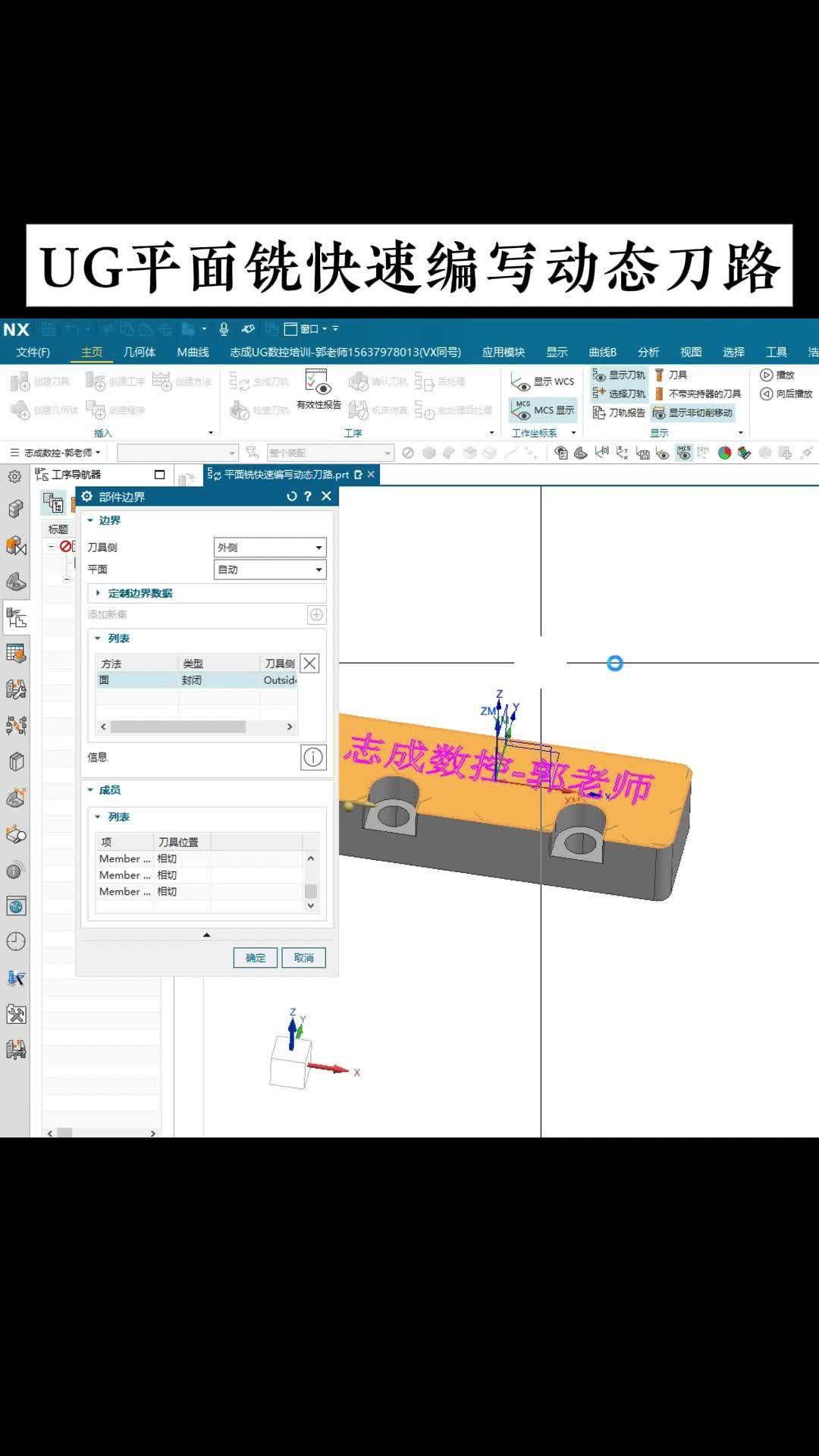The width and height of the screenshot is (819, 1456).
Task: Open the 刀具侧 dropdown showing 外侧
Action: [270, 547]
